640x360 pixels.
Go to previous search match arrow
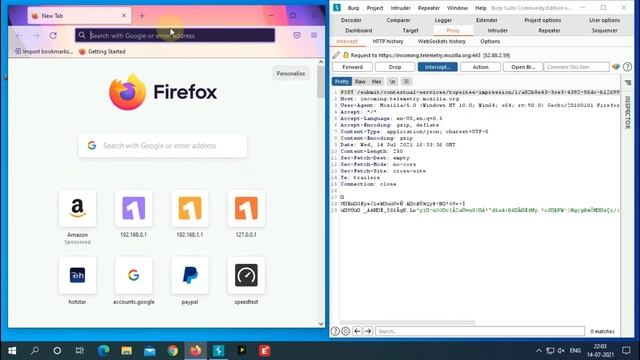point(357,331)
